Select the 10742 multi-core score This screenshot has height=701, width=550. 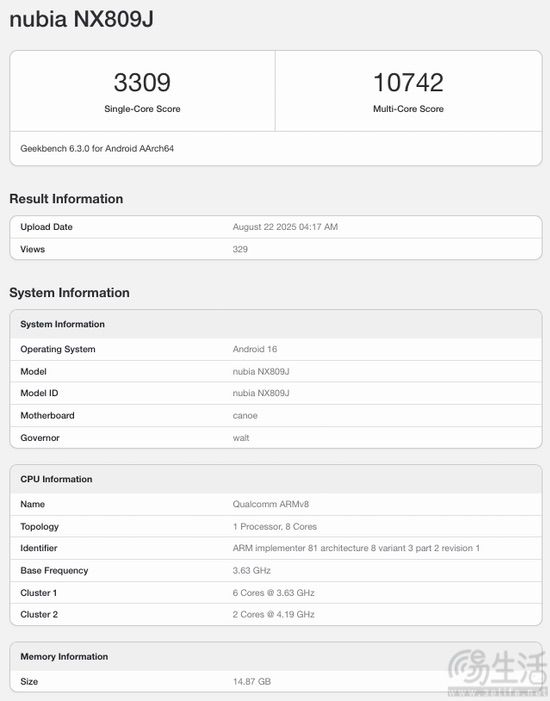coord(408,83)
